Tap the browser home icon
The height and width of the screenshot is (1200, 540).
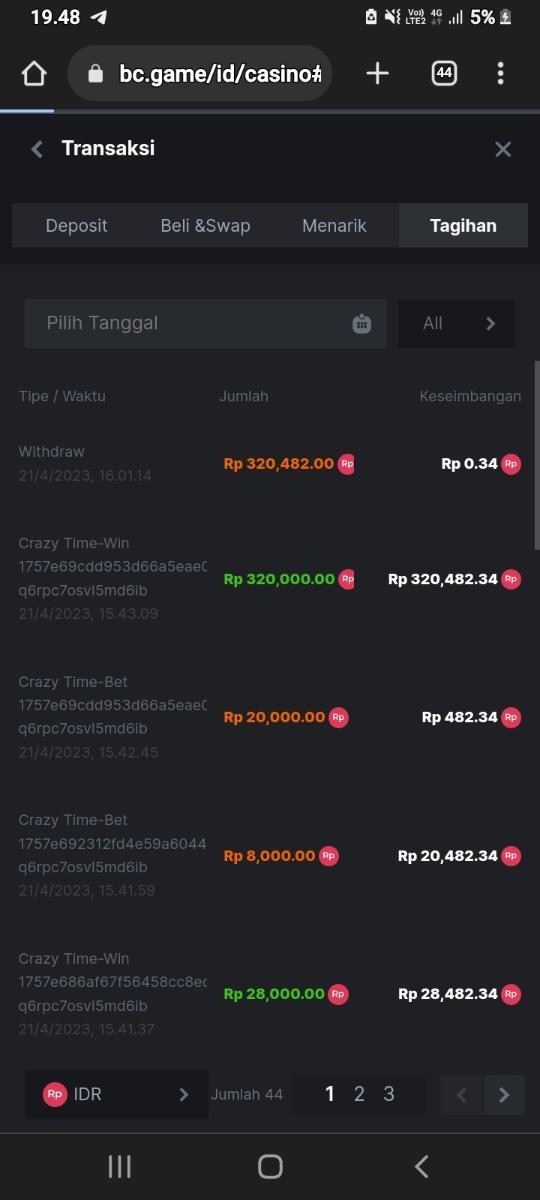(34, 74)
